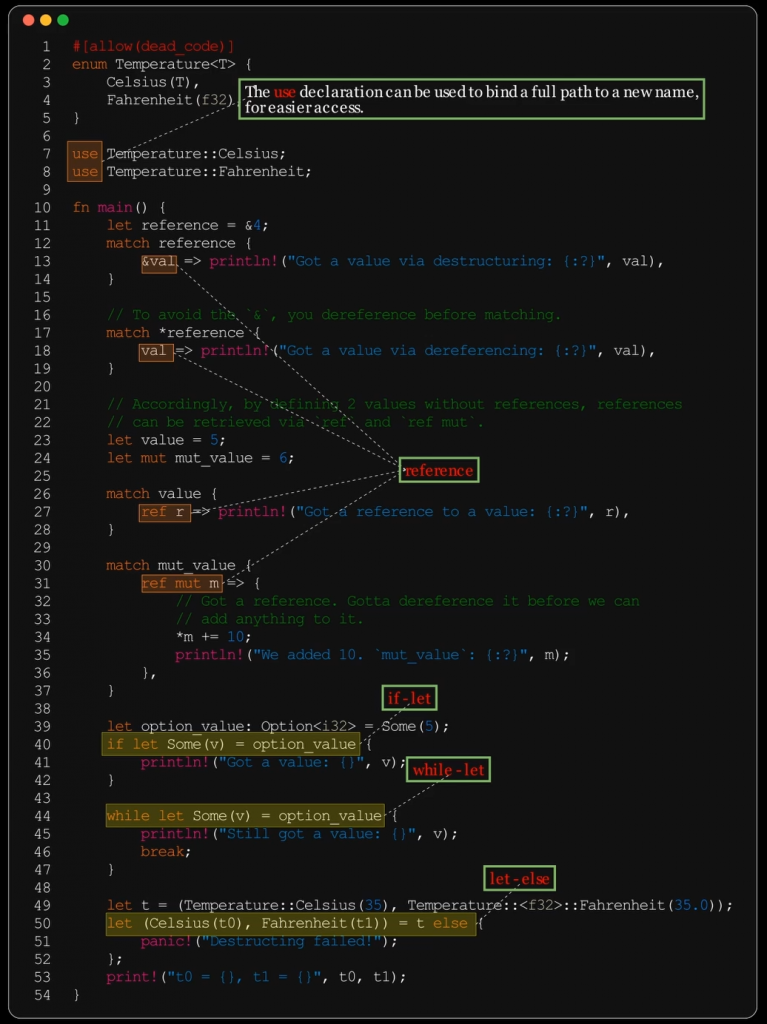Select the "if-let" annotation label
This screenshot has width=767, height=1024.
pyautogui.click(x=411, y=698)
